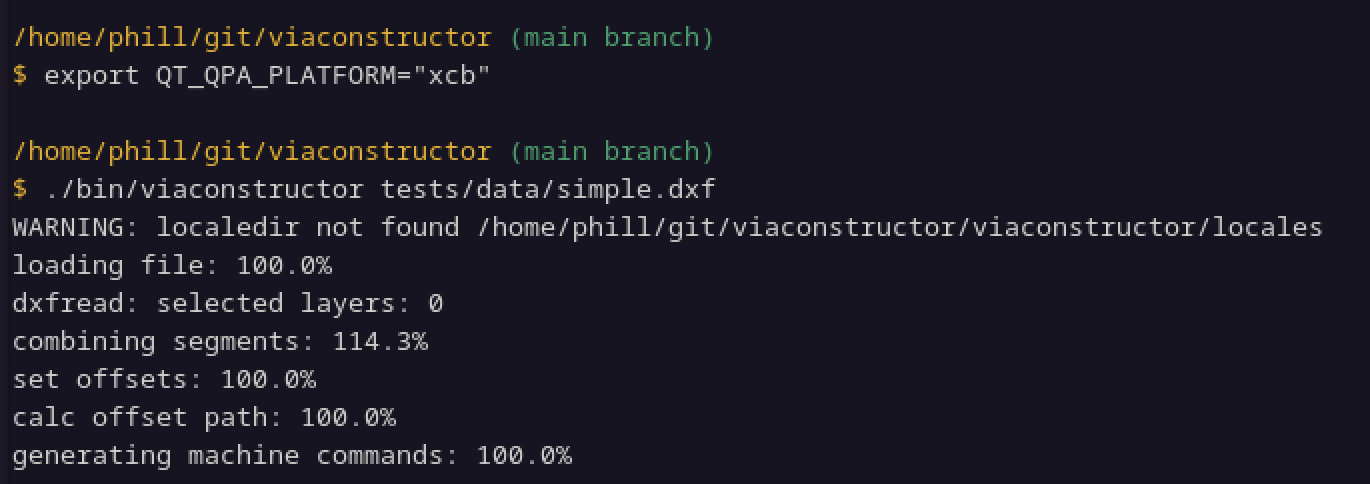Click the second yellow path line
This screenshot has width=1370, height=484.
pos(252,152)
